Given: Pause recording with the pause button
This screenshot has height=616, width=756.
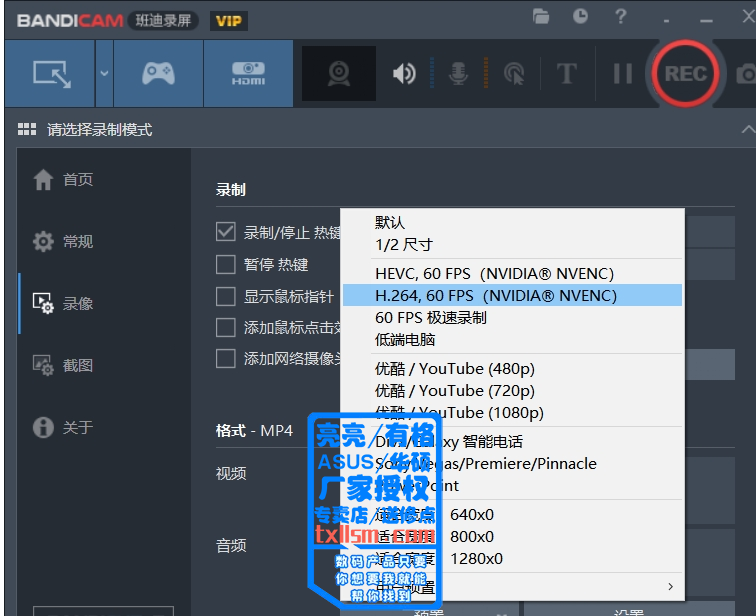Looking at the screenshot, I should pos(622,74).
